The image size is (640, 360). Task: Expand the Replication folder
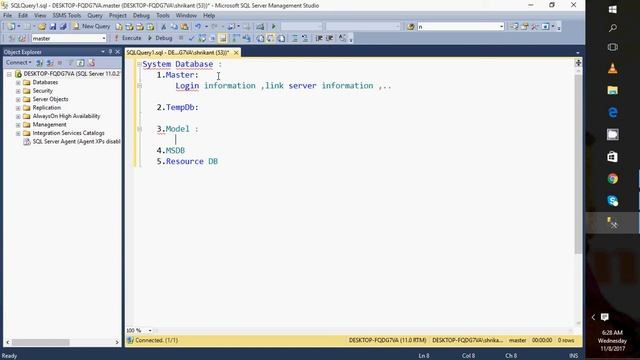pyautogui.click(x=18, y=108)
